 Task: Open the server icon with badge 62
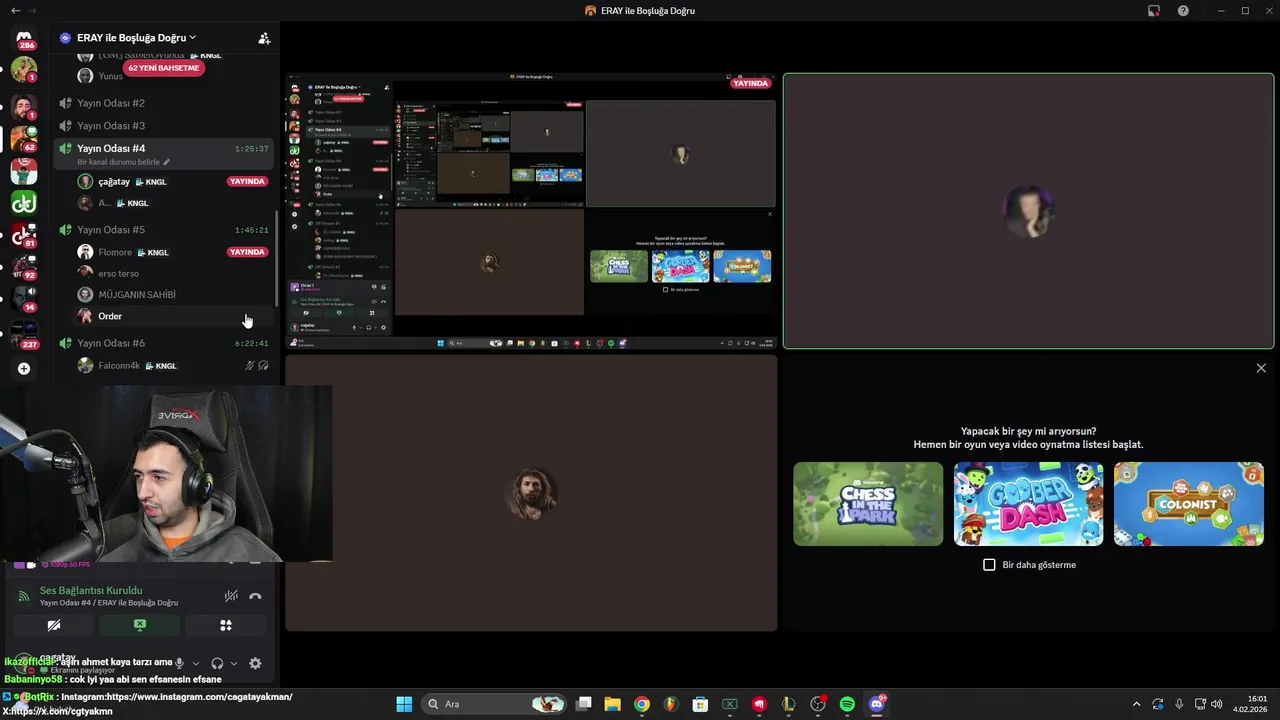click(24, 138)
